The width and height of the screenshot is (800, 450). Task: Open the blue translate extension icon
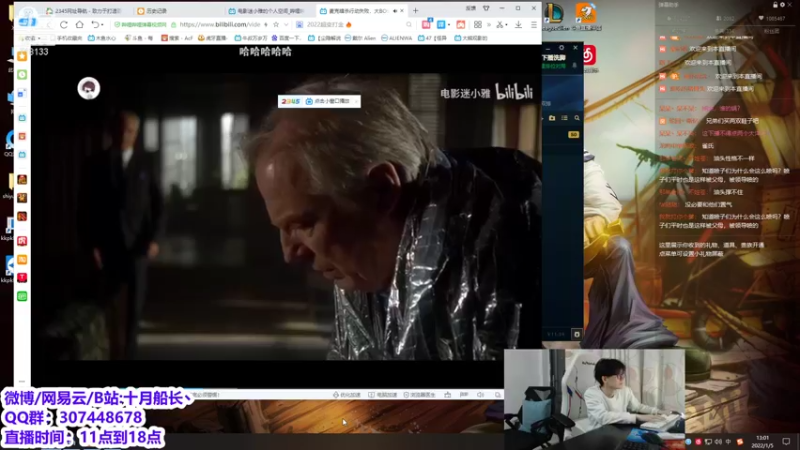441,24
